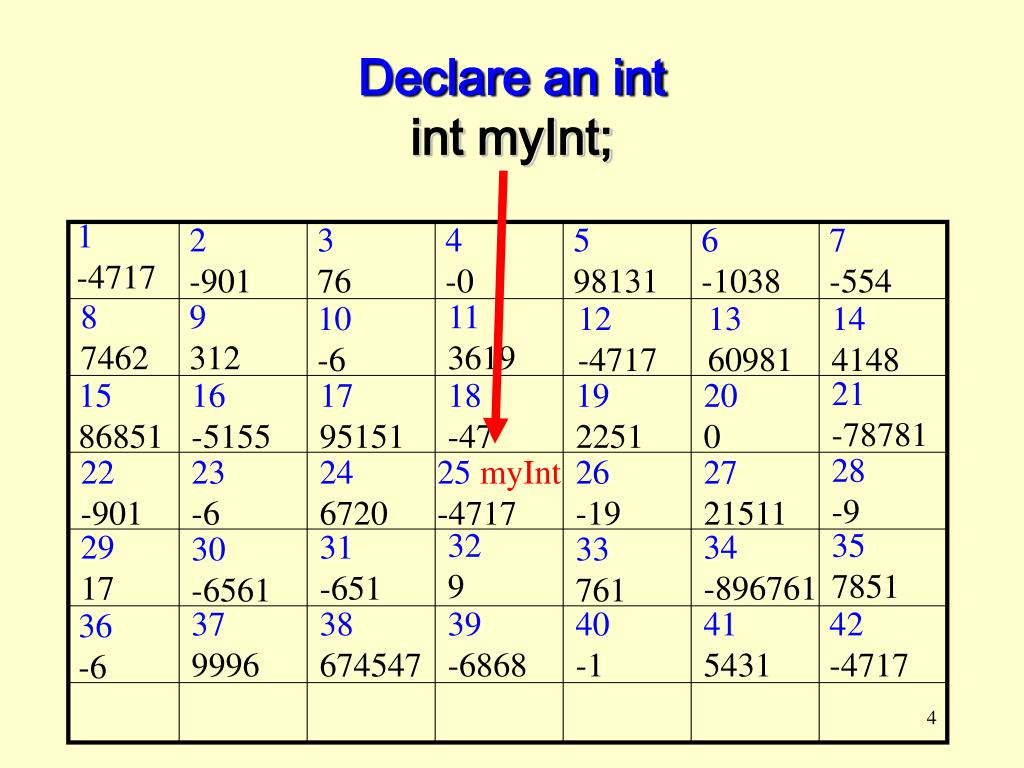Viewport: 1024px width, 768px height.
Task: Select the blue address number 39
Action: [464, 625]
